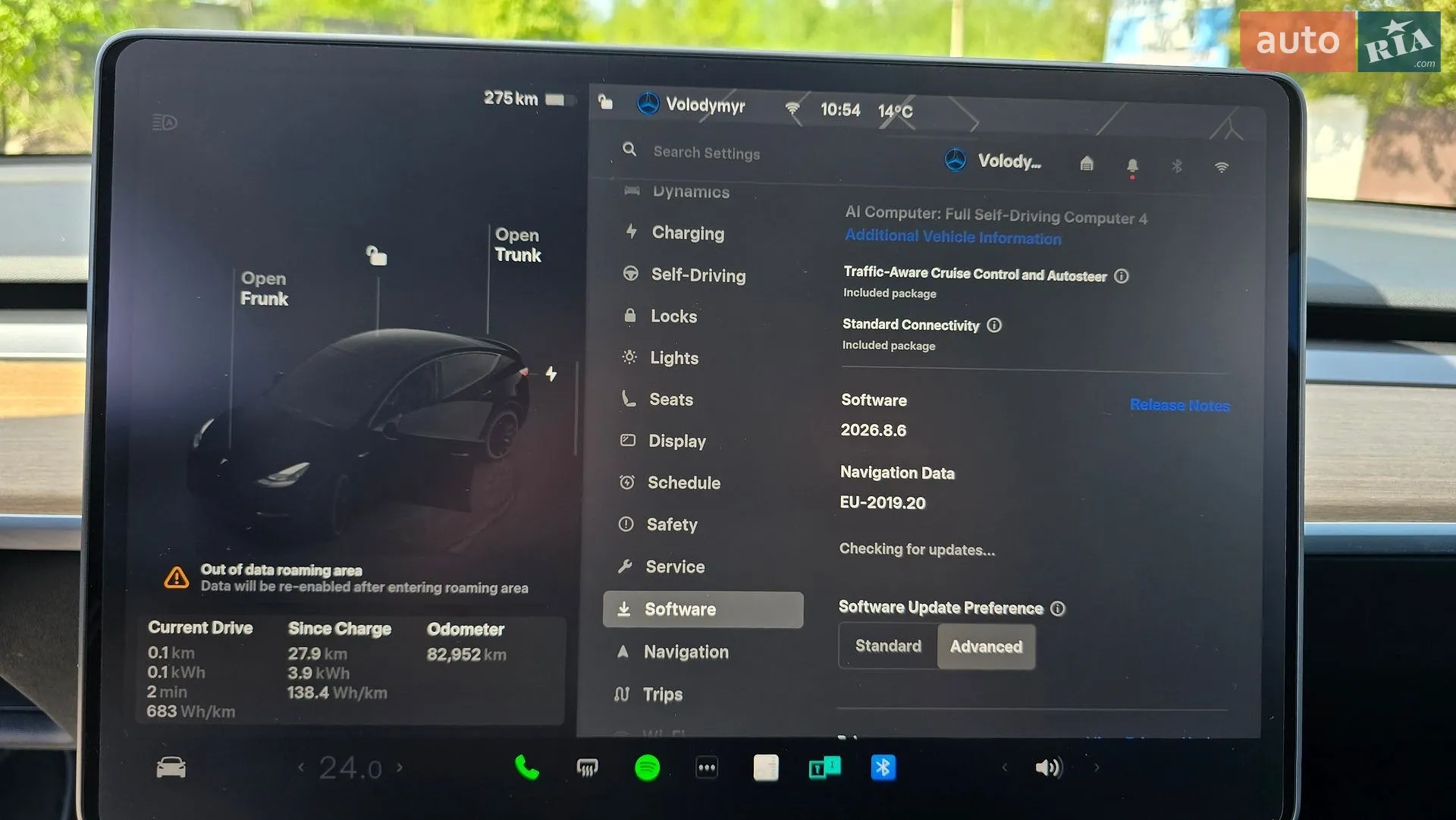Tap the Bluetooth icon in settings header

(x=1177, y=165)
